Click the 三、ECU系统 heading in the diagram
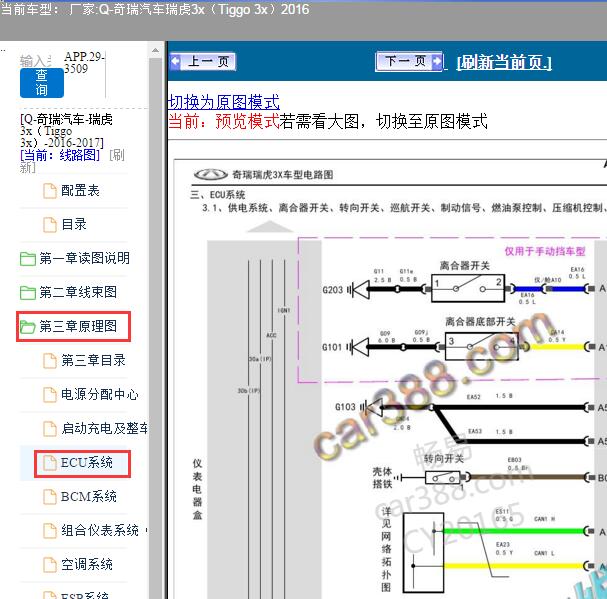 pos(218,195)
